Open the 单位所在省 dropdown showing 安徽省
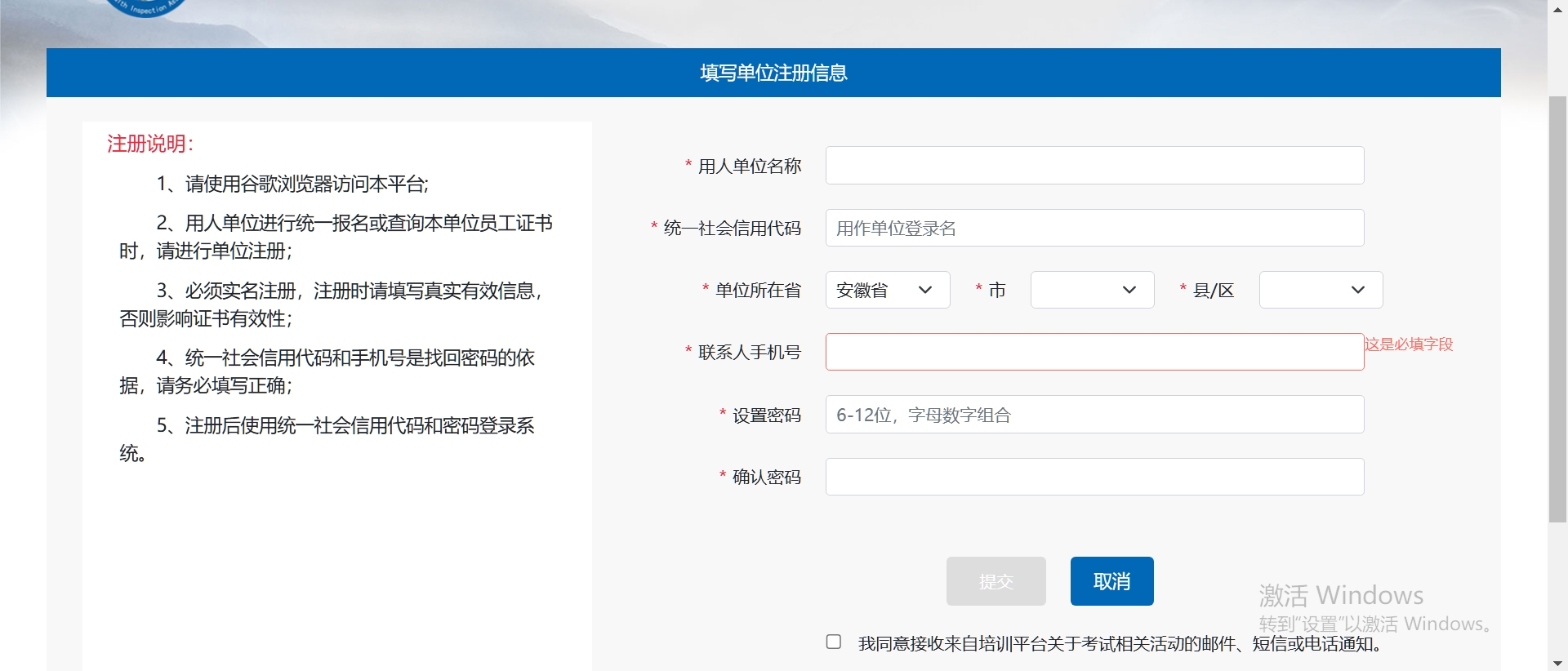Viewport: 1568px width, 671px height. (888, 290)
